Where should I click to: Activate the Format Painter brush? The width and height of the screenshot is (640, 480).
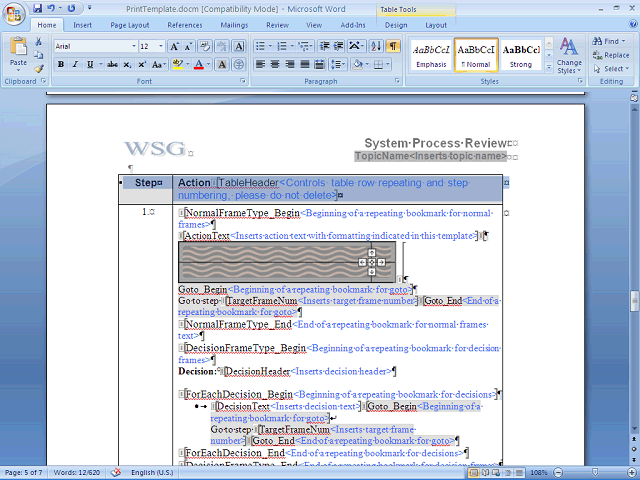pyautogui.click(x=38, y=69)
